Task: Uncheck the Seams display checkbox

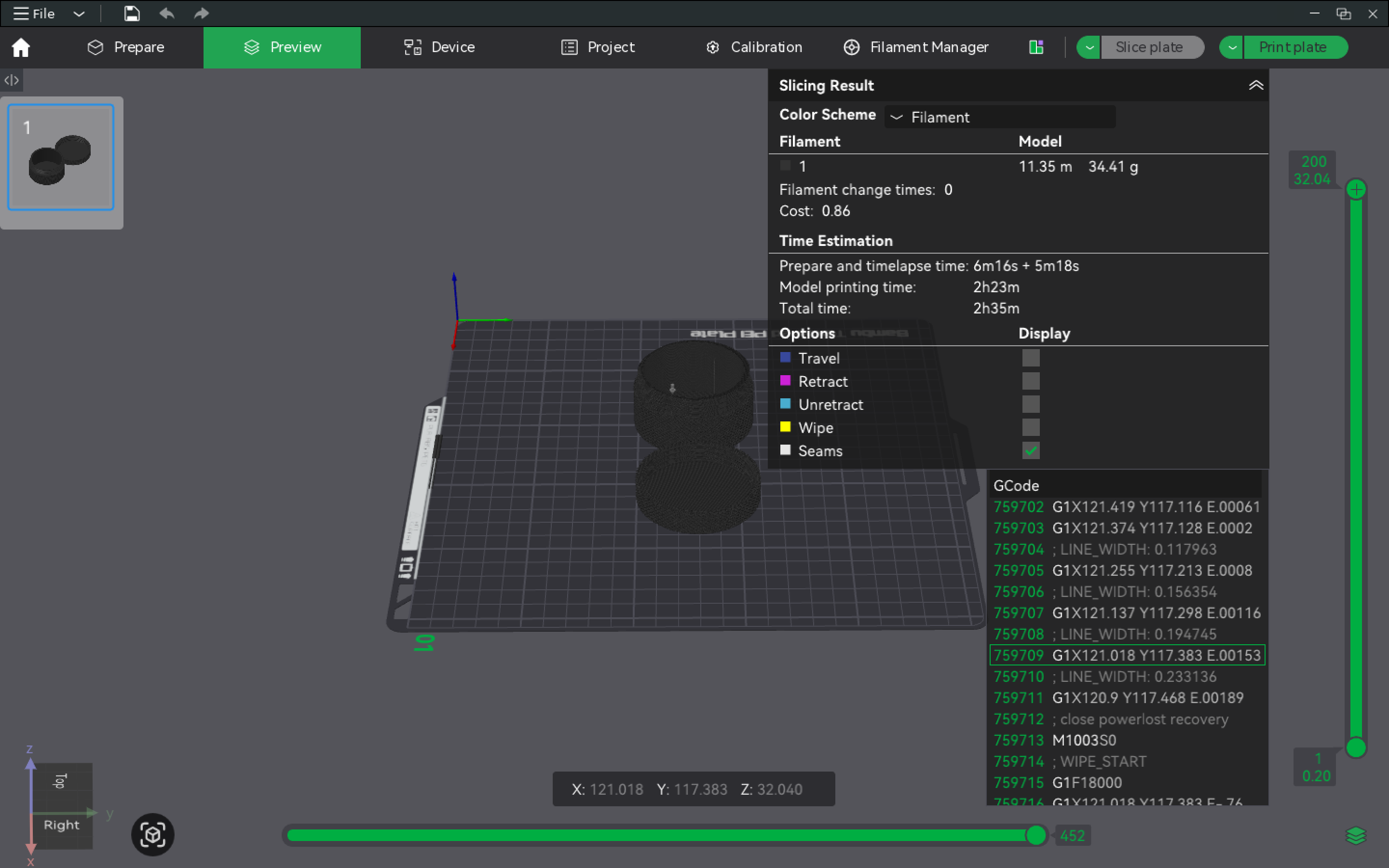Action: tap(1031, 451)
